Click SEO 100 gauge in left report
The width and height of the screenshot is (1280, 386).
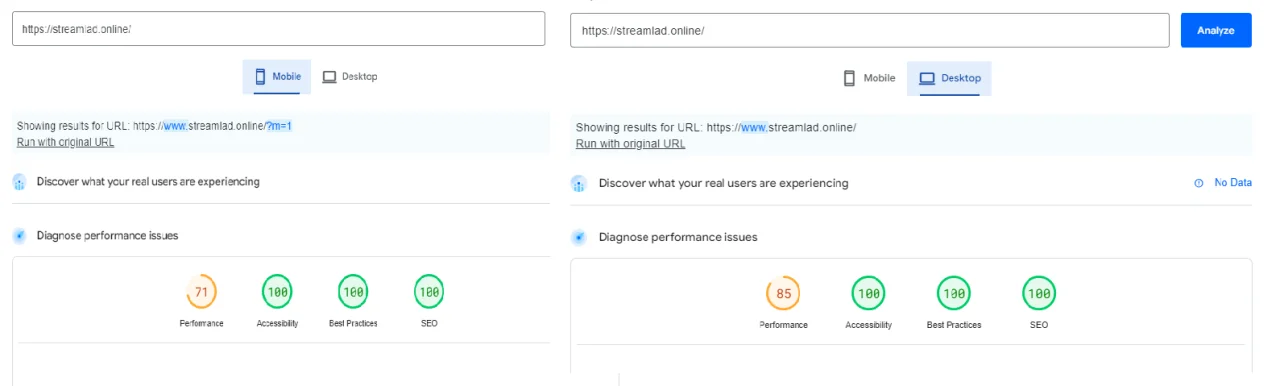pos(429,292)
